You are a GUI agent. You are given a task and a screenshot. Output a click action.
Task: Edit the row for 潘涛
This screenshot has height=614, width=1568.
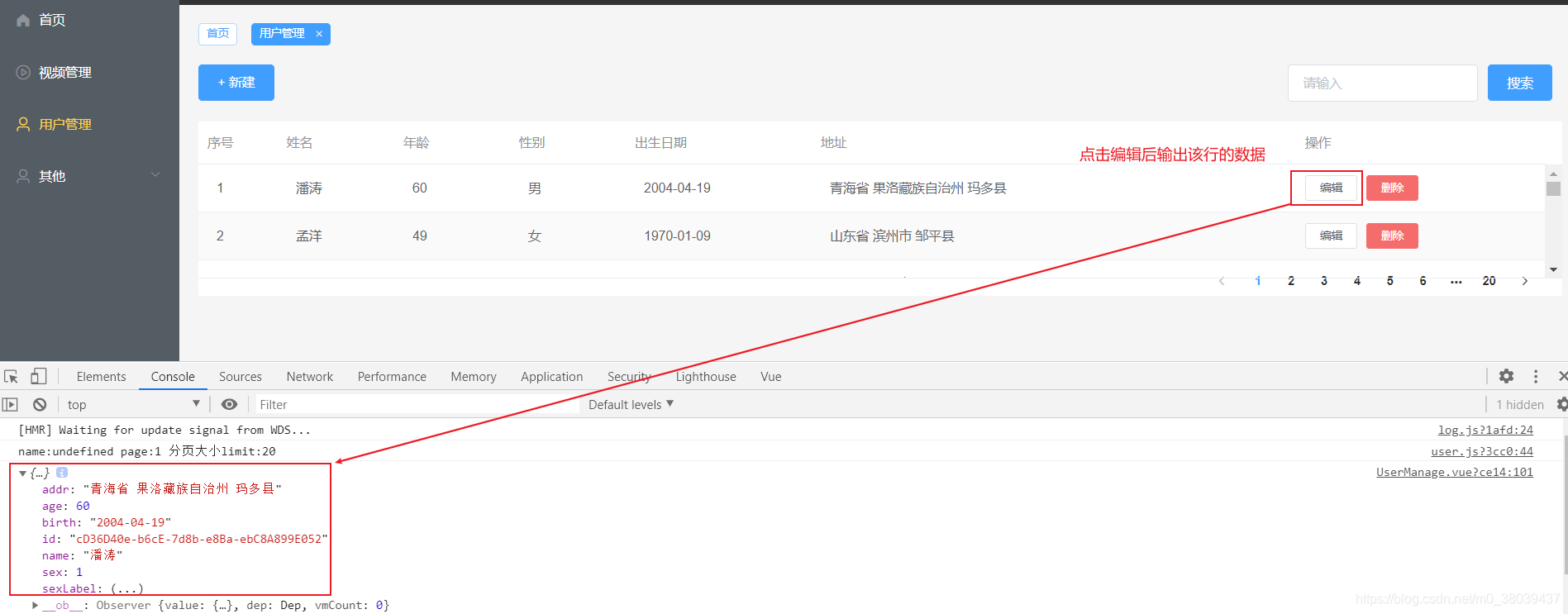pos(1331,188)
